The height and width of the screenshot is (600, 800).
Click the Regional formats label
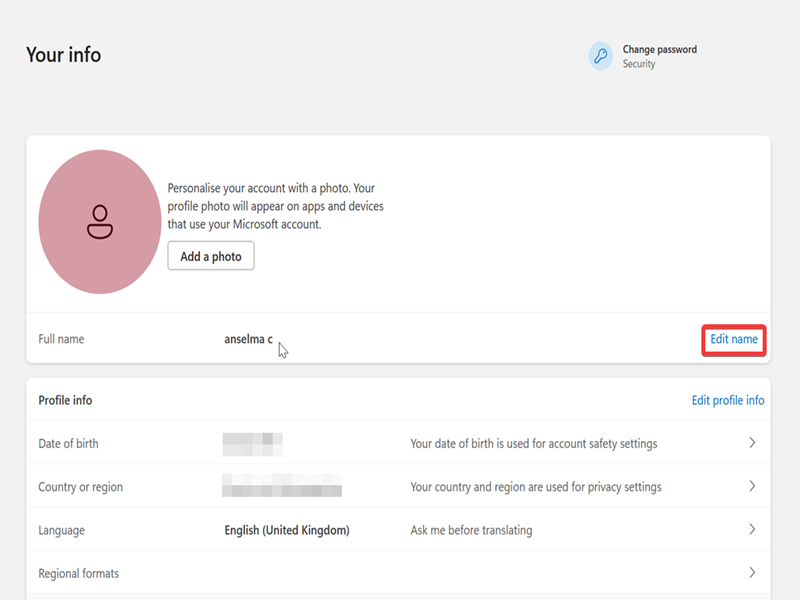[x=78, y=574]
